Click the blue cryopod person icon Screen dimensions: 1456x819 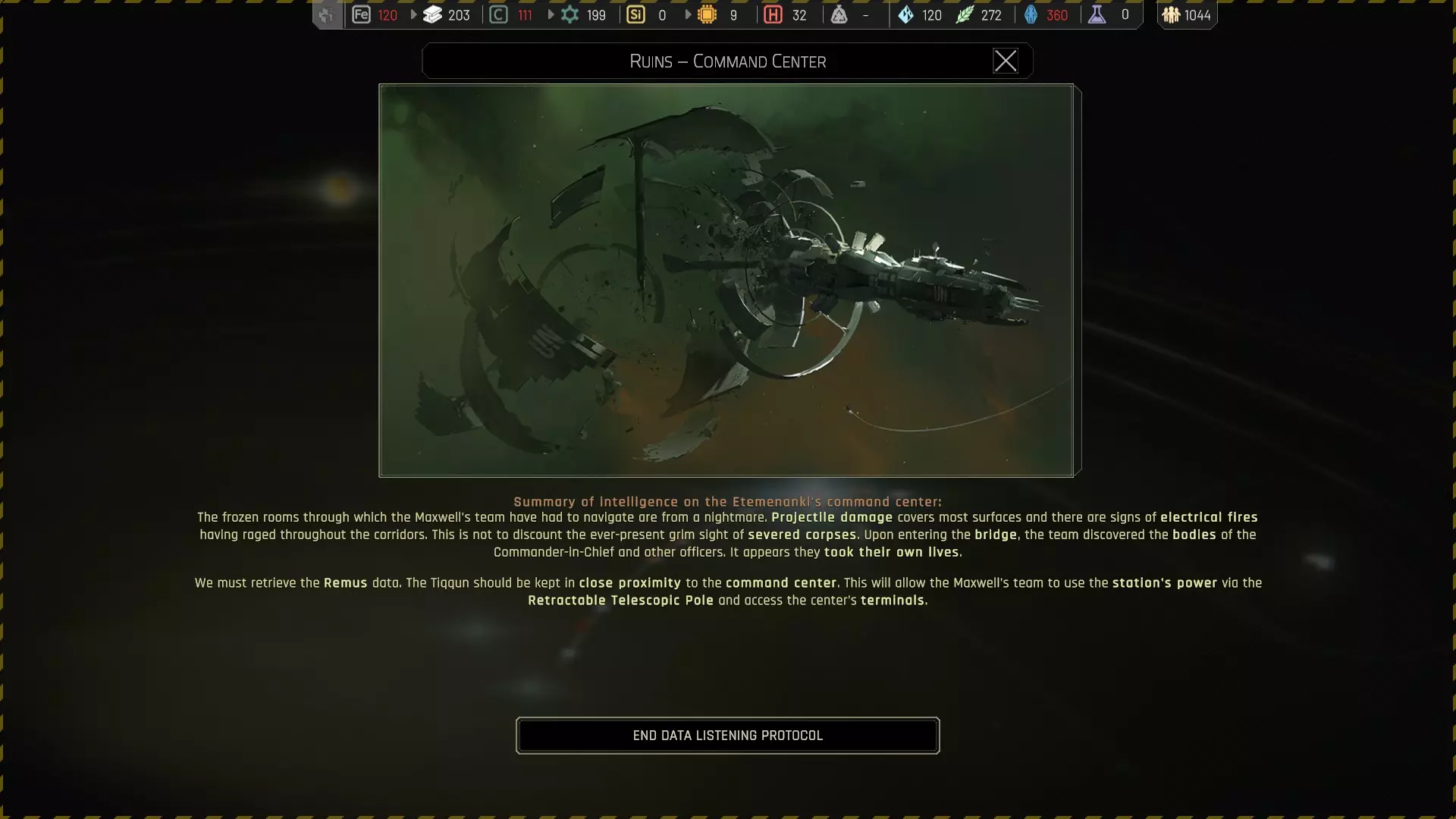coord(1031,15)
